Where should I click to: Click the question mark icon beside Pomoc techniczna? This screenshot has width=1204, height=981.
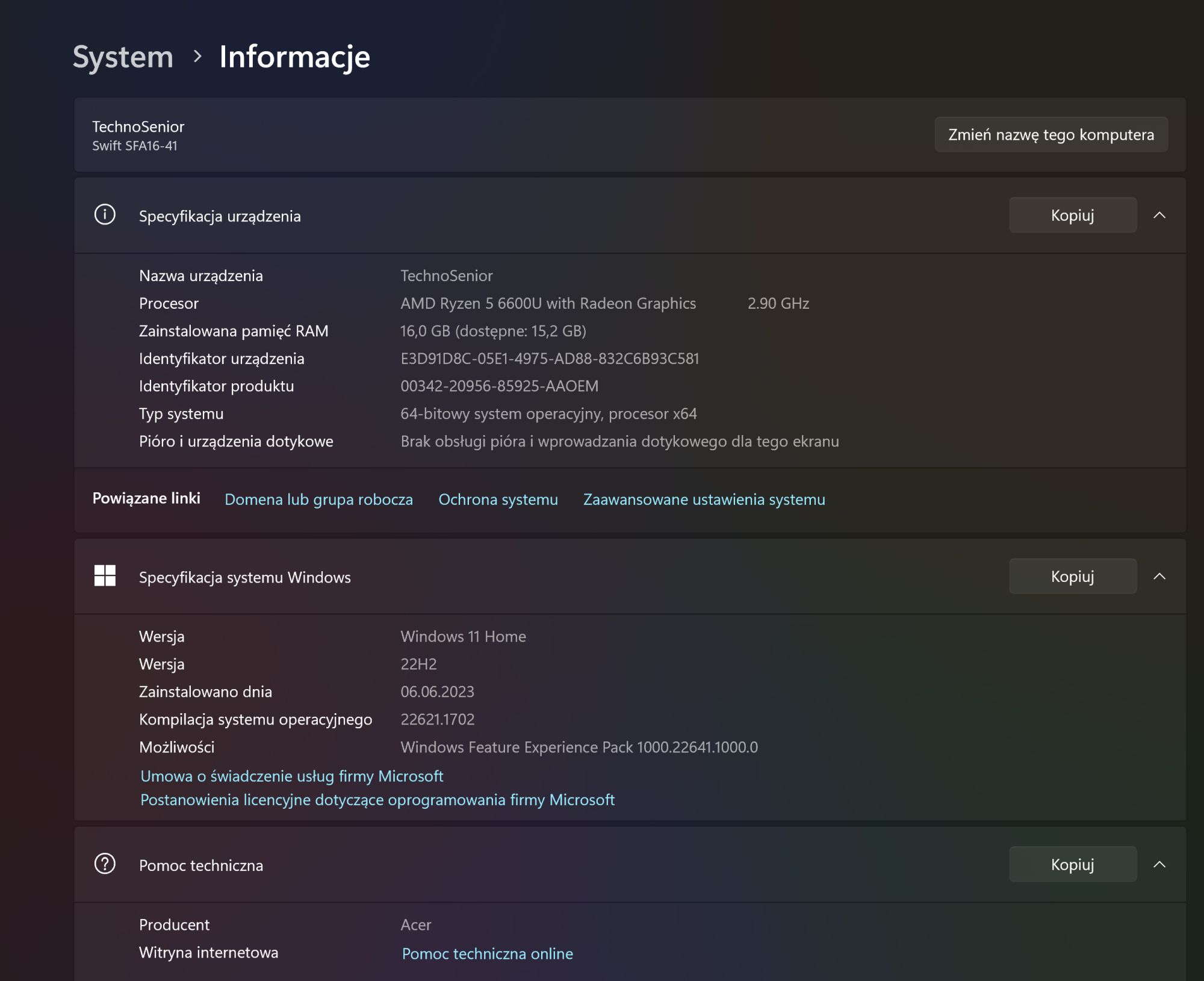105,864
